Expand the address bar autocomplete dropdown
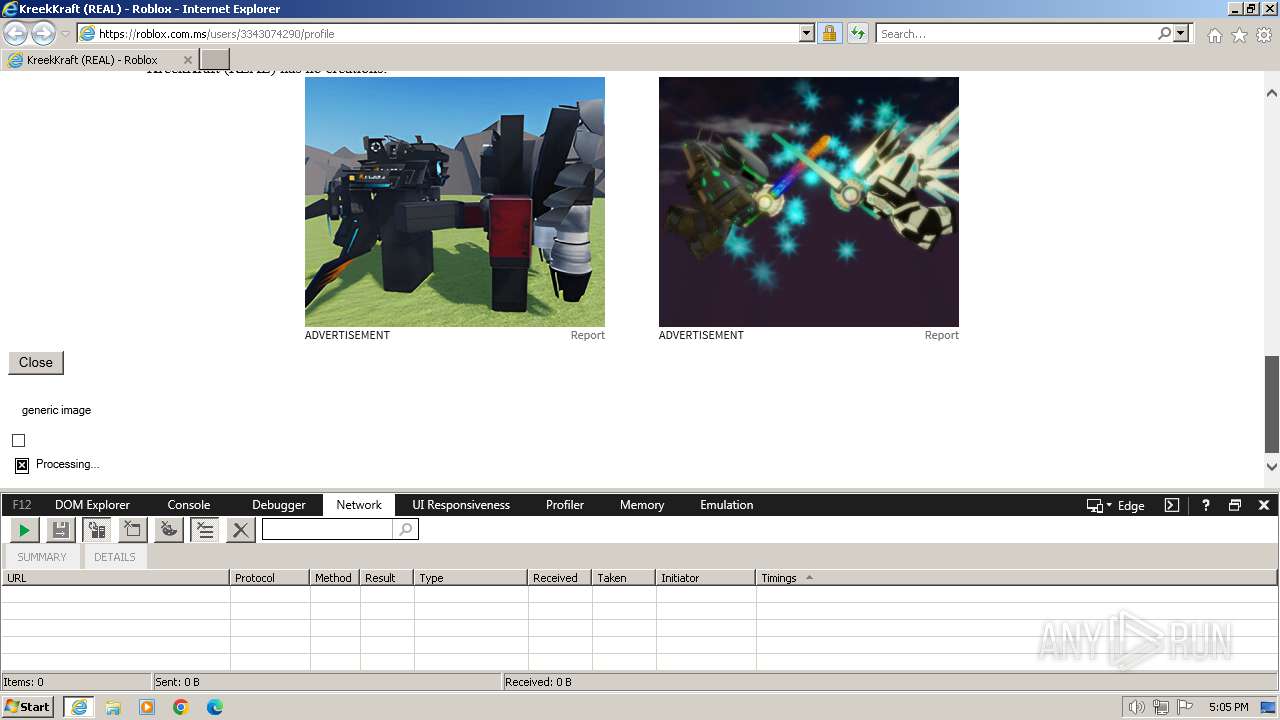 point(807,33)
